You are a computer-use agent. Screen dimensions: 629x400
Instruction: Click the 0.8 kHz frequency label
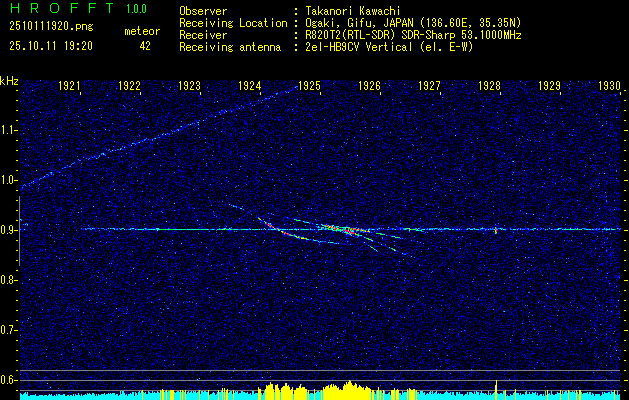[8, 280]
